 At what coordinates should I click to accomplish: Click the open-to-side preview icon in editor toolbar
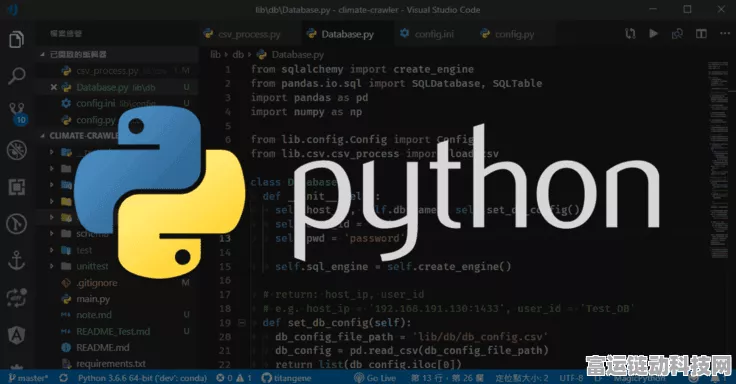(x=677, y=34)
